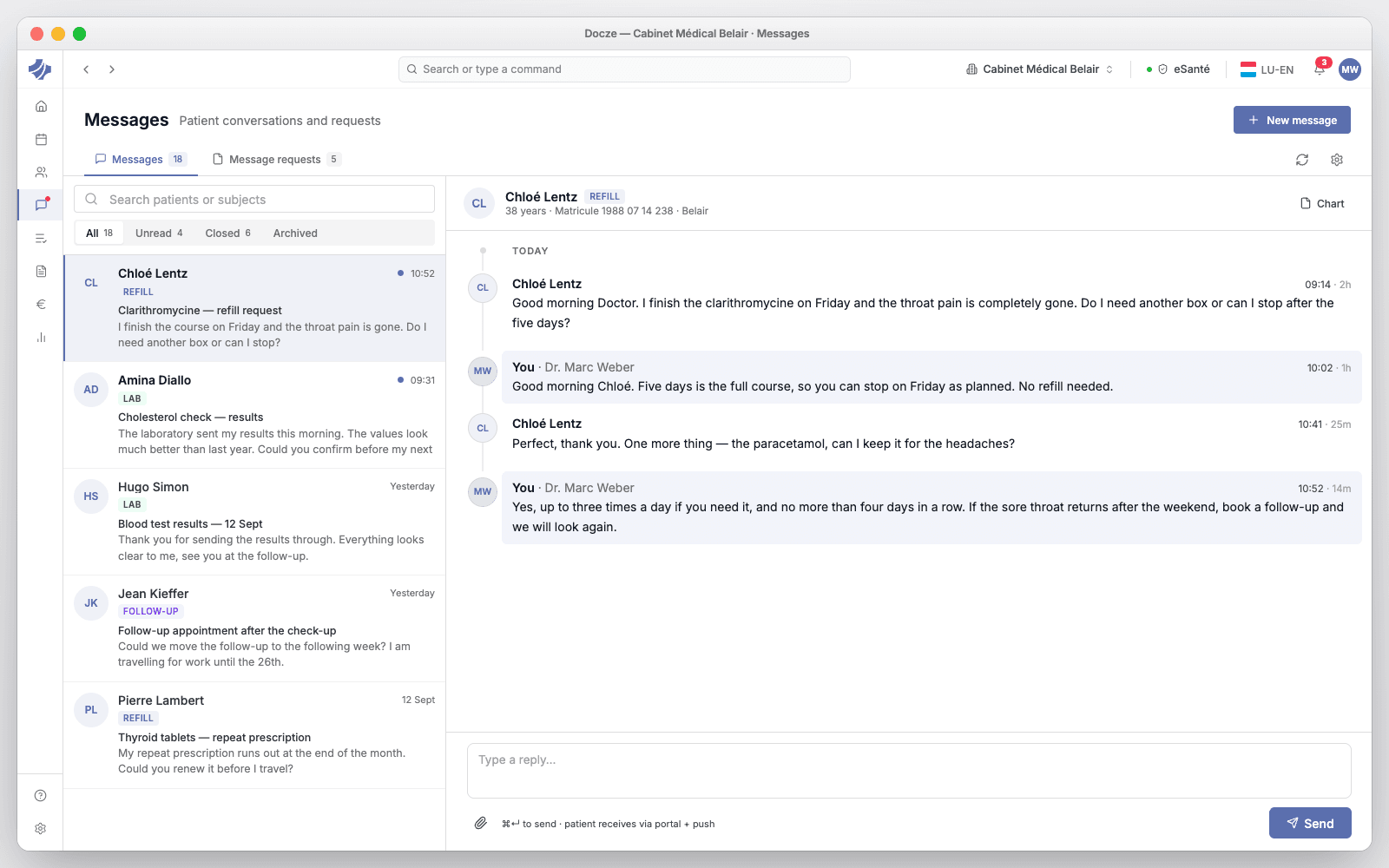The width and height of the screenshot is (1389, 868).
Task: Open the Patients icon in sidebar
Action: 41,172
